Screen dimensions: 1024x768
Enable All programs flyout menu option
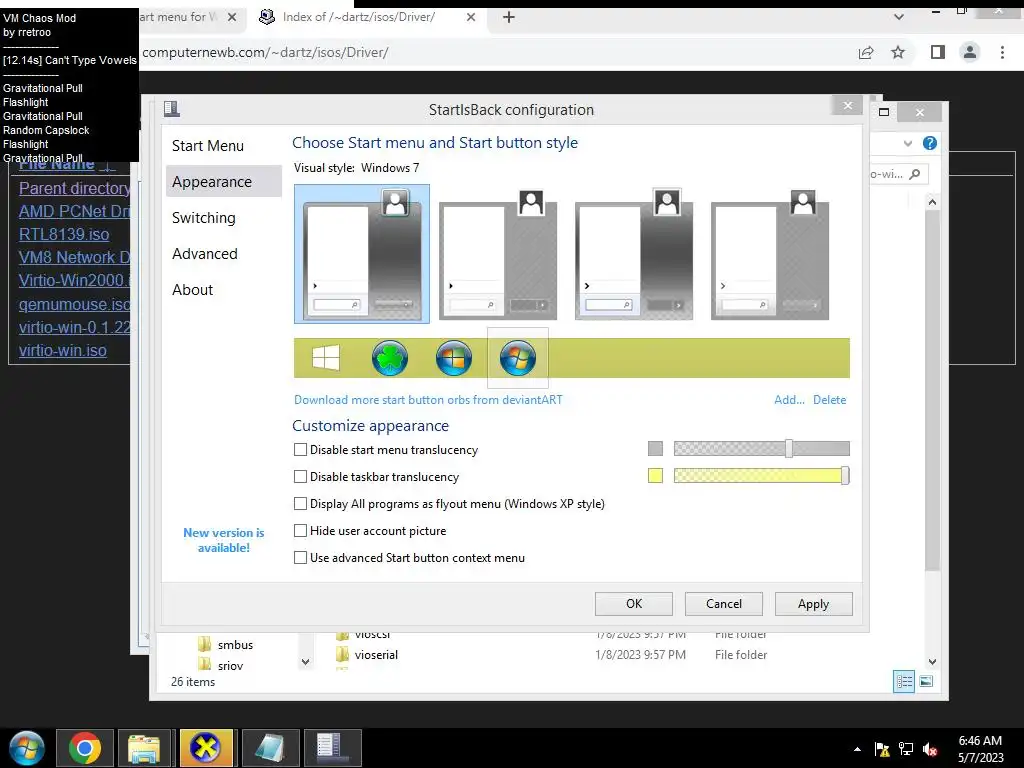300,504
